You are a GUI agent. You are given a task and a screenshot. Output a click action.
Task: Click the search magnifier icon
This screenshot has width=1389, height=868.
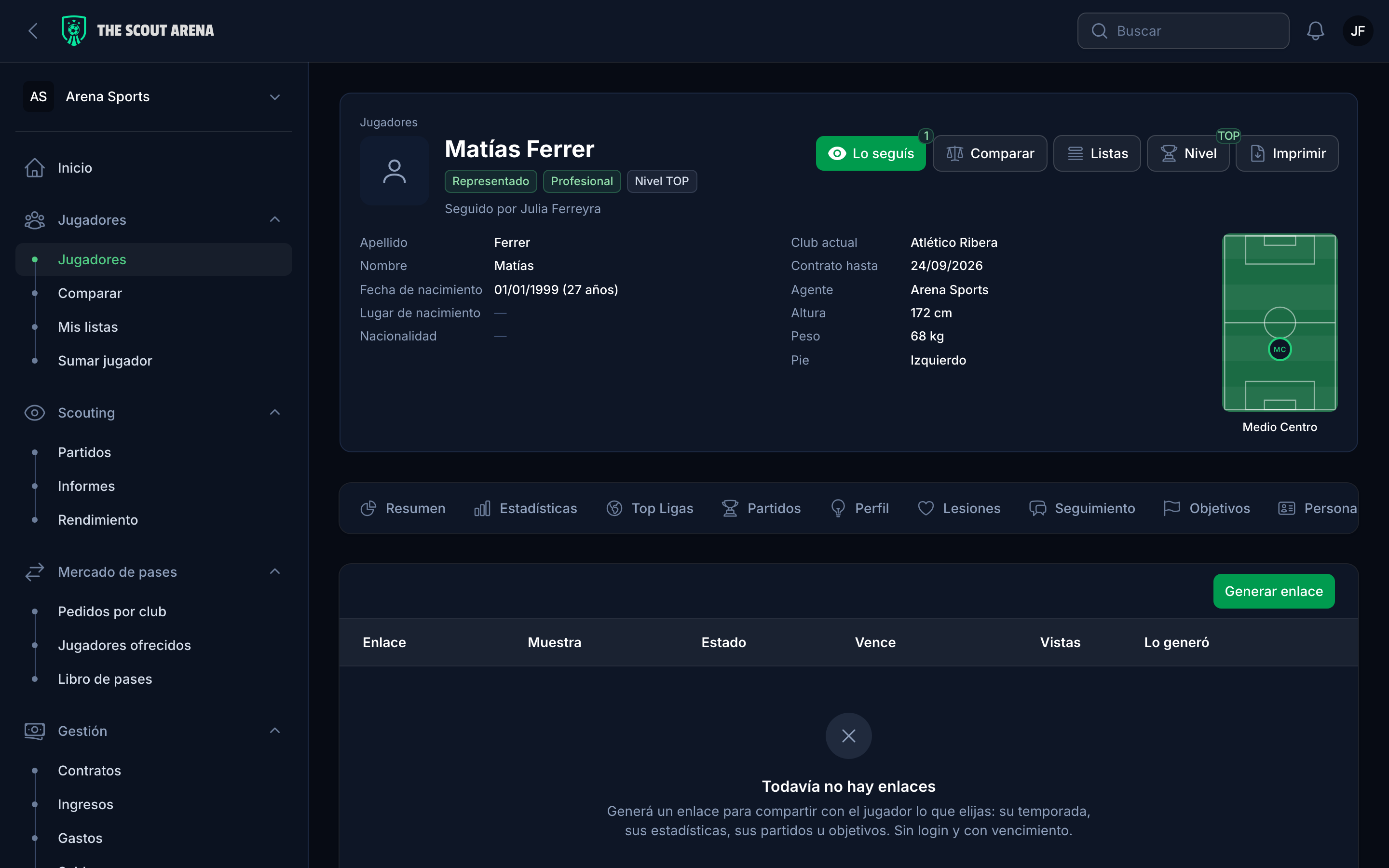(1099, 31)
